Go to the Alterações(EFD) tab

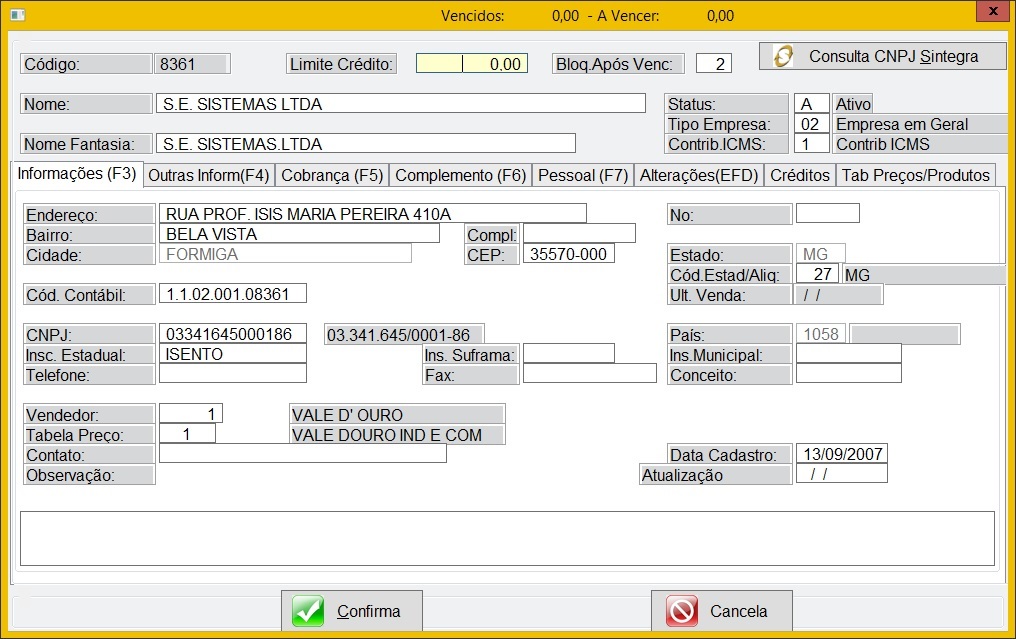click(x=698, y=175)
